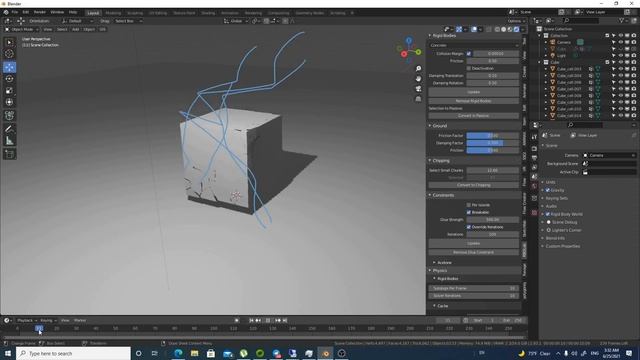Open the World properties tab icon
Viewport: 640px width, 360px height.
click(534, 186)
